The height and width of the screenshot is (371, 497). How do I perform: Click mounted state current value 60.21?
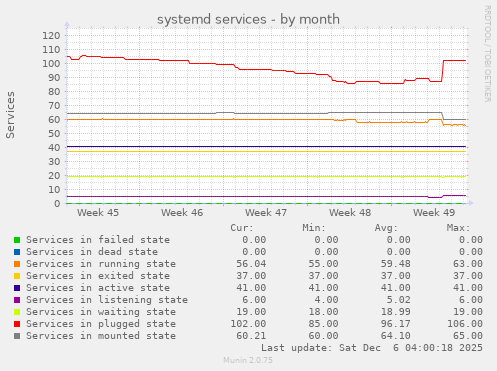pyautogui.click(x=251, y=336)
